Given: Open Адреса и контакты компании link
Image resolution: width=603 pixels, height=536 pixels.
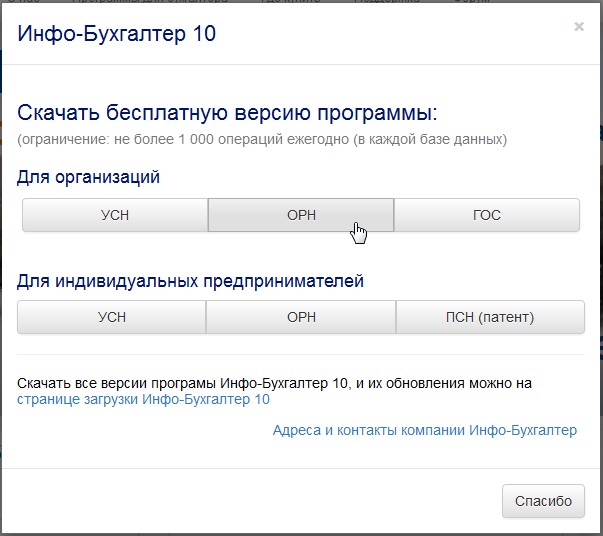Looking at the screenshot, I should pyautogui.click(x=425, y=430).
